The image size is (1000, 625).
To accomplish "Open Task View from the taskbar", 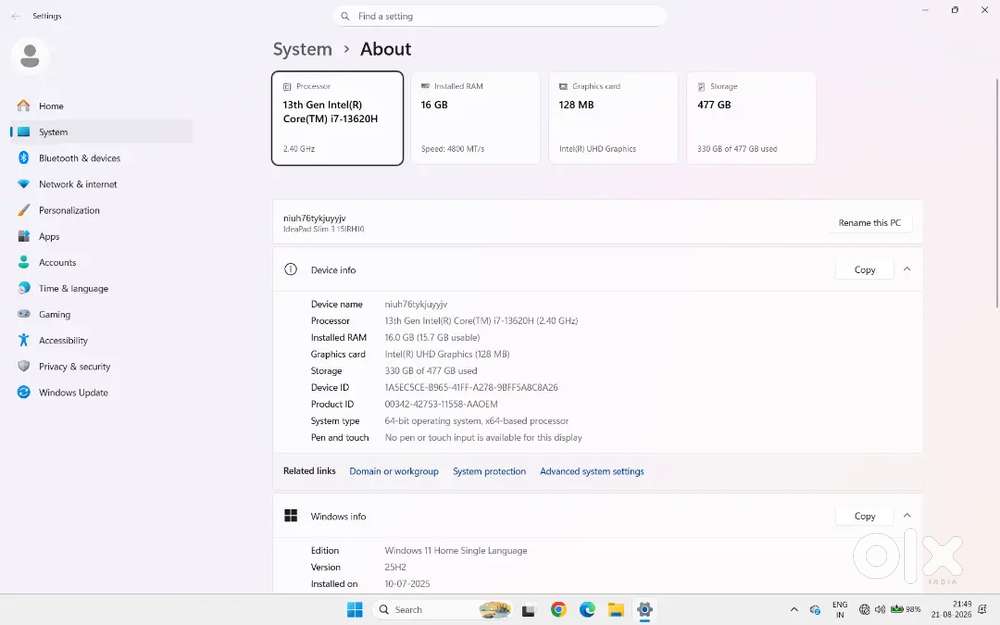I will tap(528, 610).
